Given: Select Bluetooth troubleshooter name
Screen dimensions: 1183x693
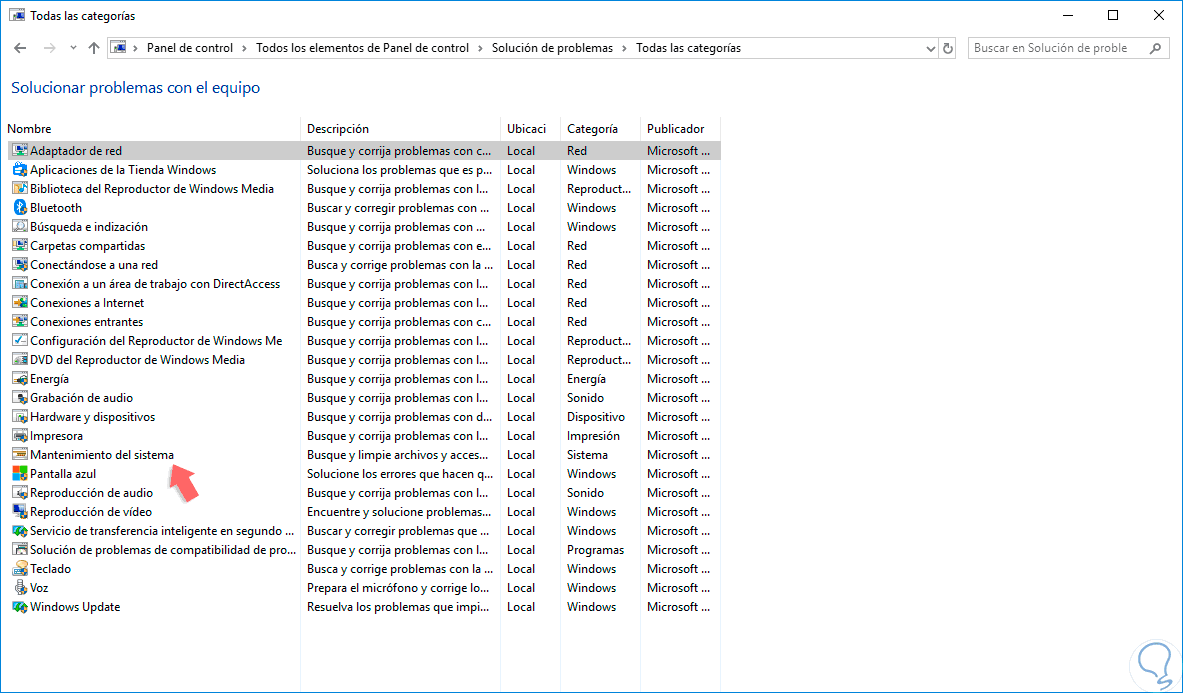Looking at the screenshot, I should pyautogui.click(x=56, y=207).
